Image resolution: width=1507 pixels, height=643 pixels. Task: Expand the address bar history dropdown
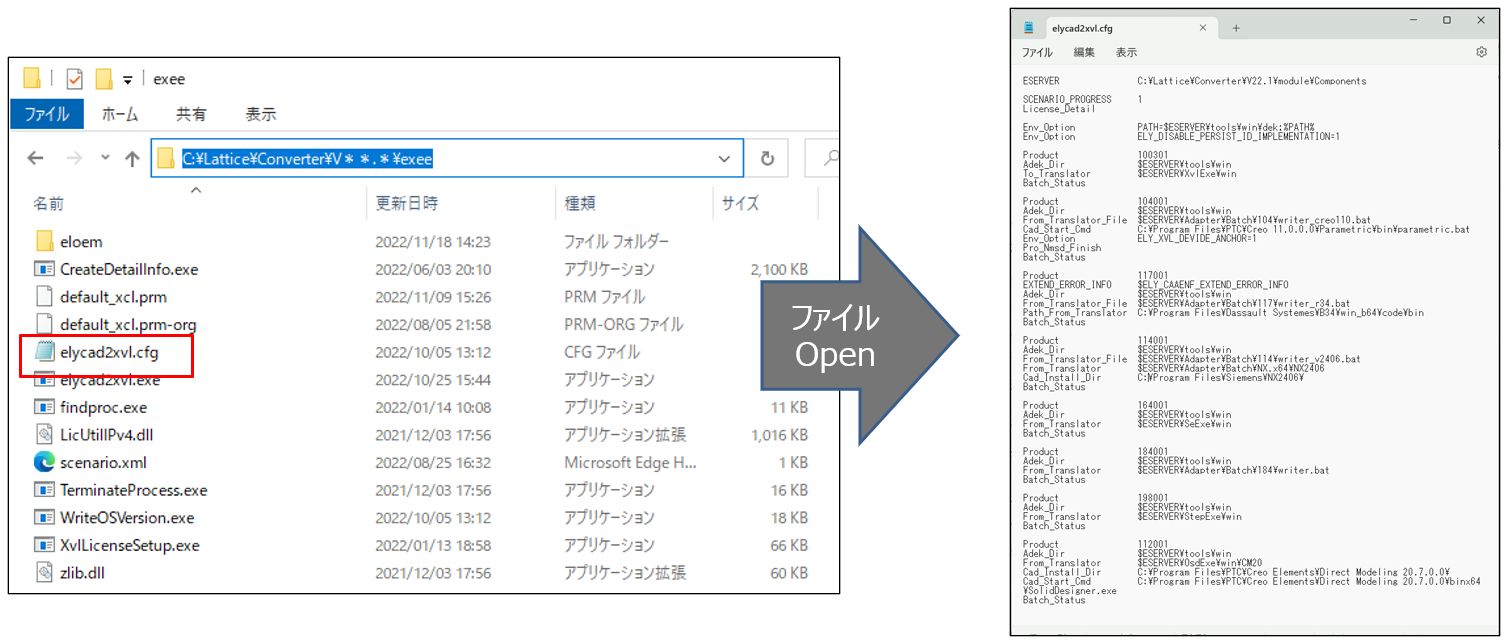click(x=724, y=158)
